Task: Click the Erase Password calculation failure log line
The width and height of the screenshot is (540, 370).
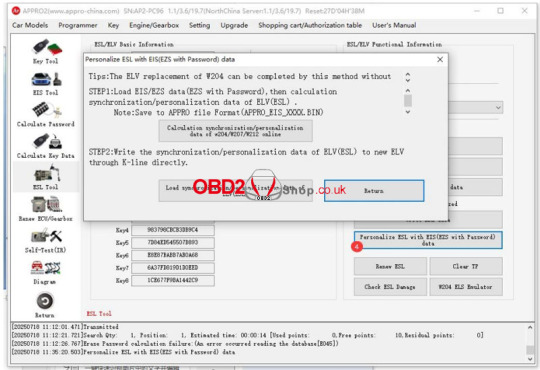Action: click(175, 344)
